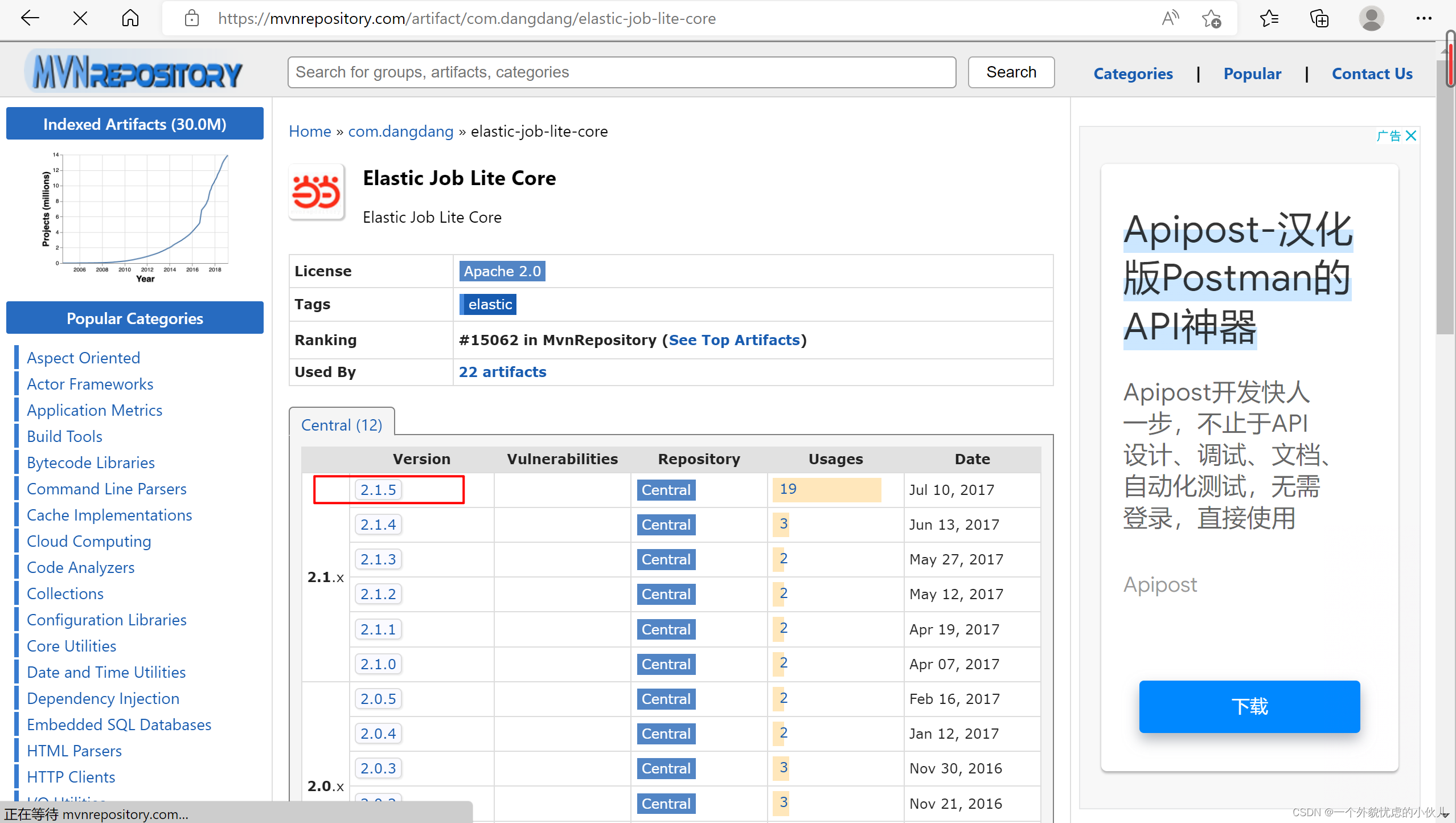Open Categories in top navigation
Screen dimensions: 1456x823
coord(1133,73)
